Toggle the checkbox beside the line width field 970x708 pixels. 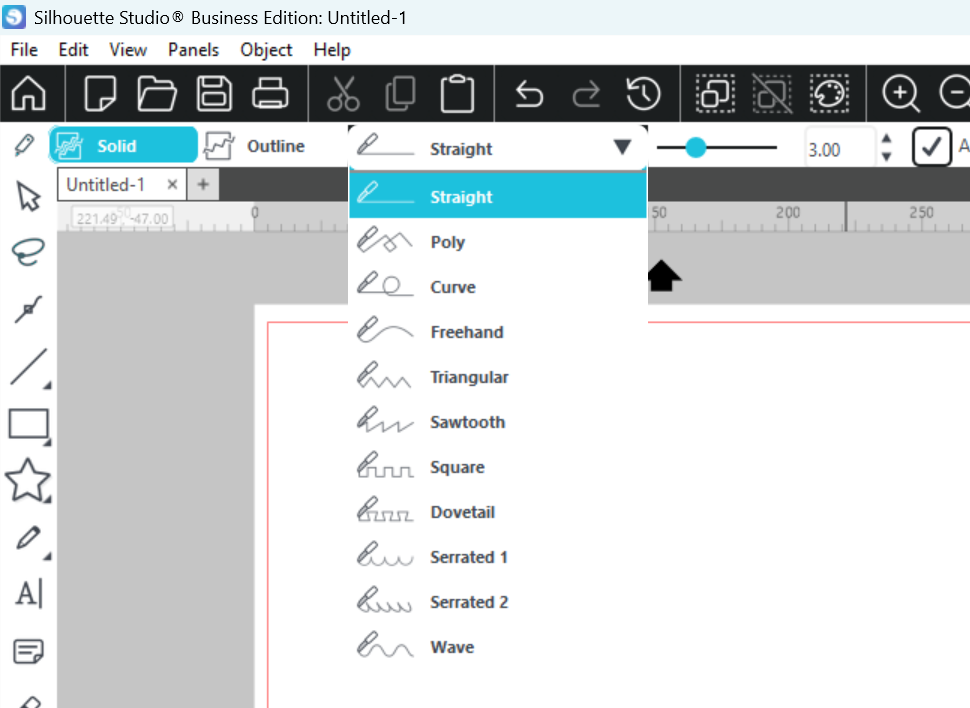tap(931, 148)
